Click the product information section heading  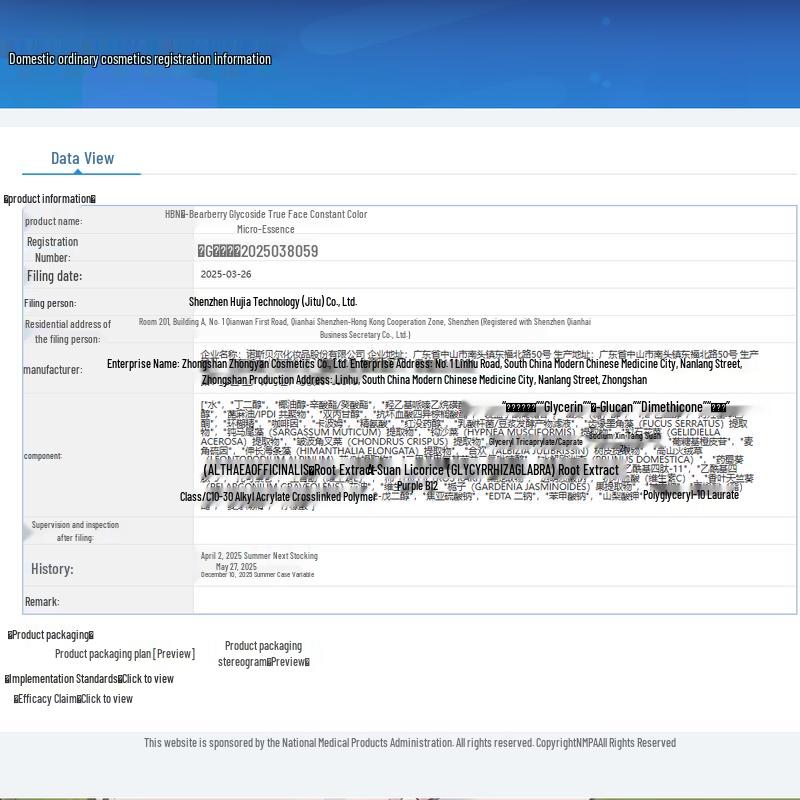pos(50,199)
